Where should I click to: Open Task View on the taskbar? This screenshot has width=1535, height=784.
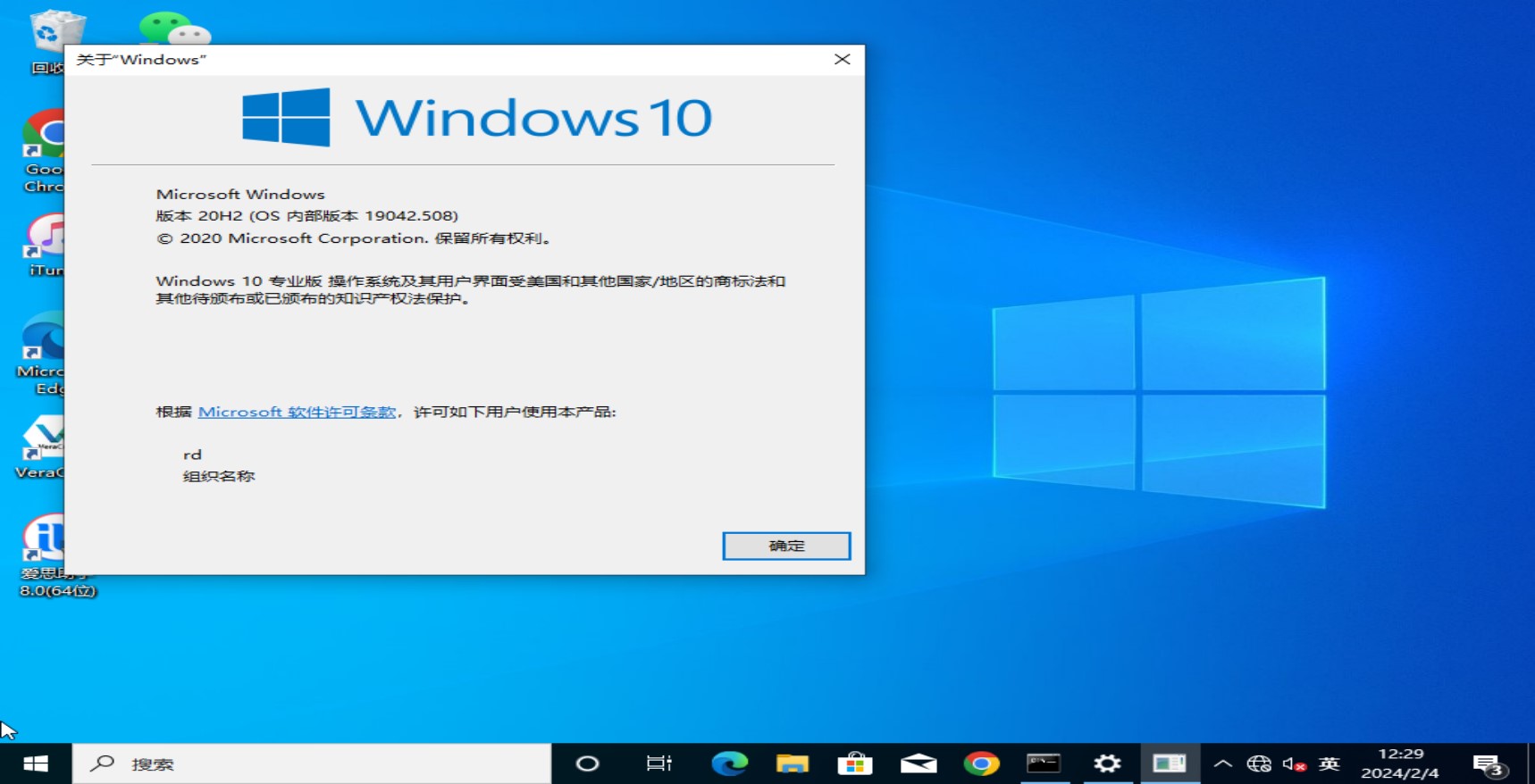[659, 763]
